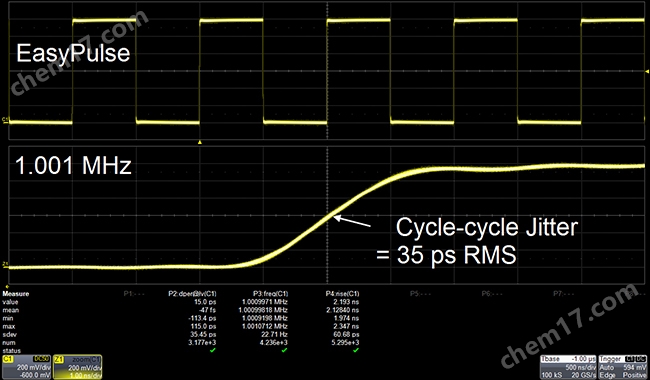
Task: Click the P3 min 1.0009198 MHz
Action: [264, 318]
